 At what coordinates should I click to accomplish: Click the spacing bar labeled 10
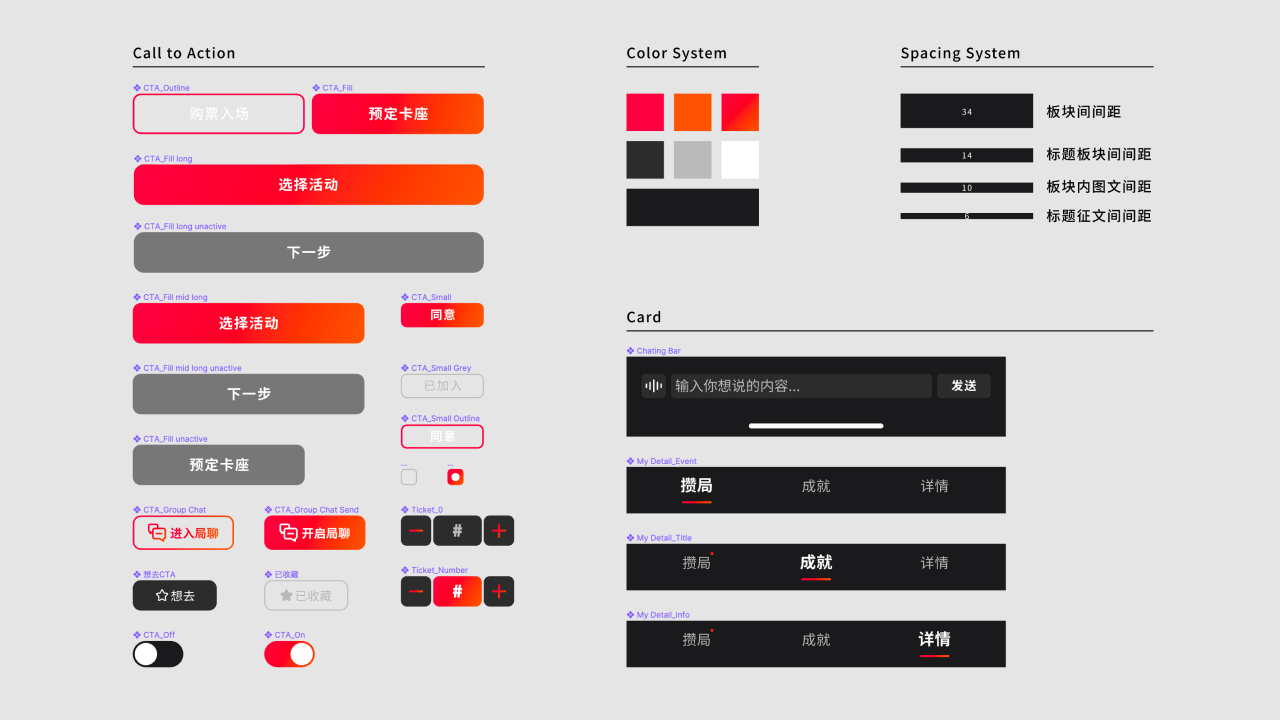click(967, 188)
